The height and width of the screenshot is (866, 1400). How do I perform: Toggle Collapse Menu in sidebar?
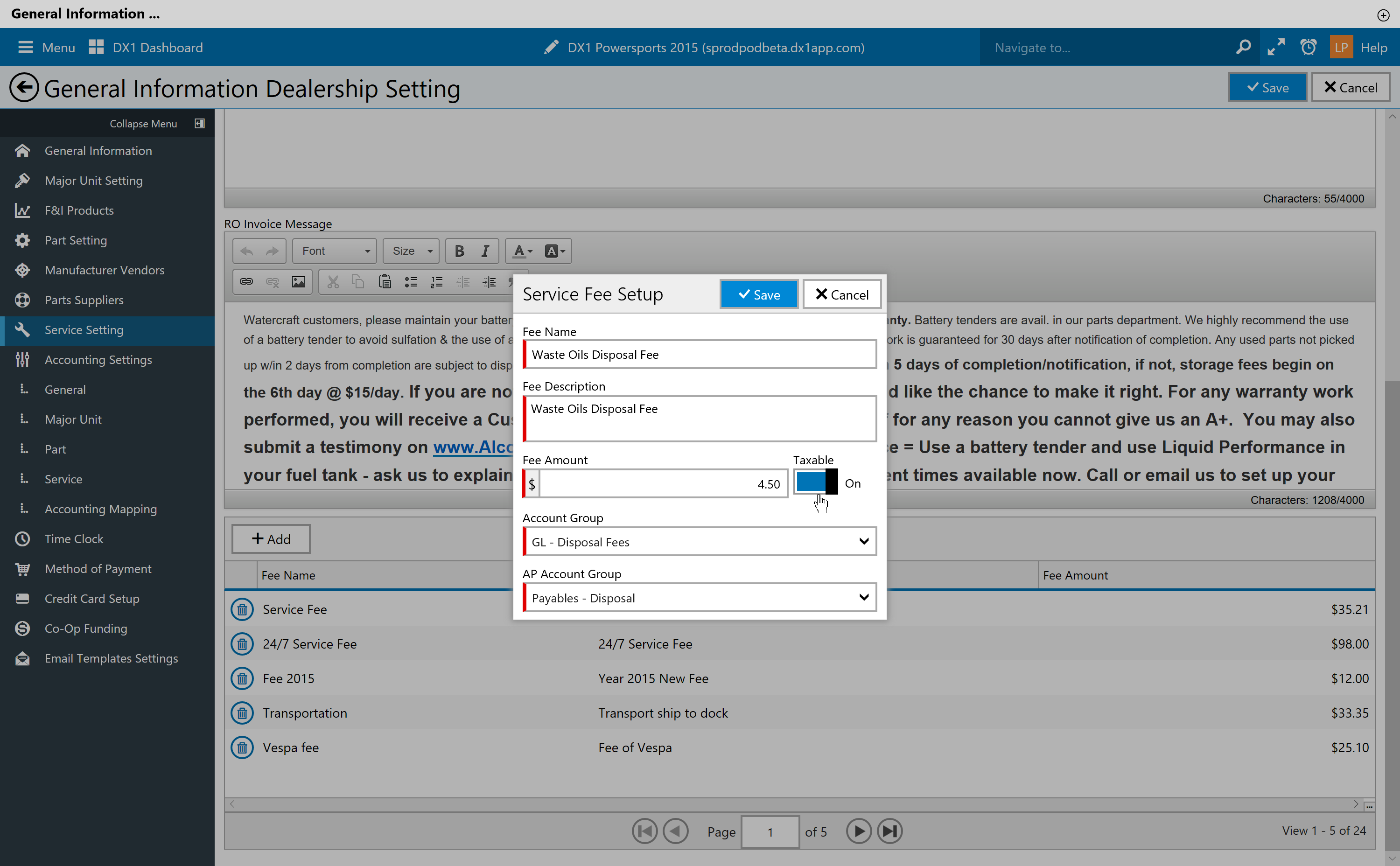[x=199, y=124]
